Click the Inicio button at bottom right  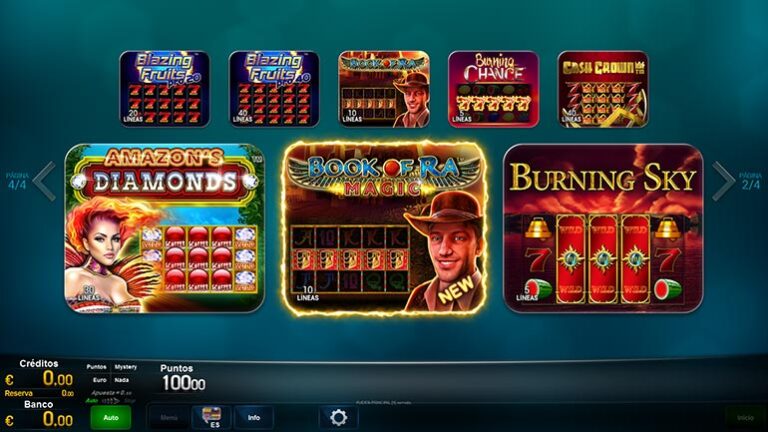(745, 417)
